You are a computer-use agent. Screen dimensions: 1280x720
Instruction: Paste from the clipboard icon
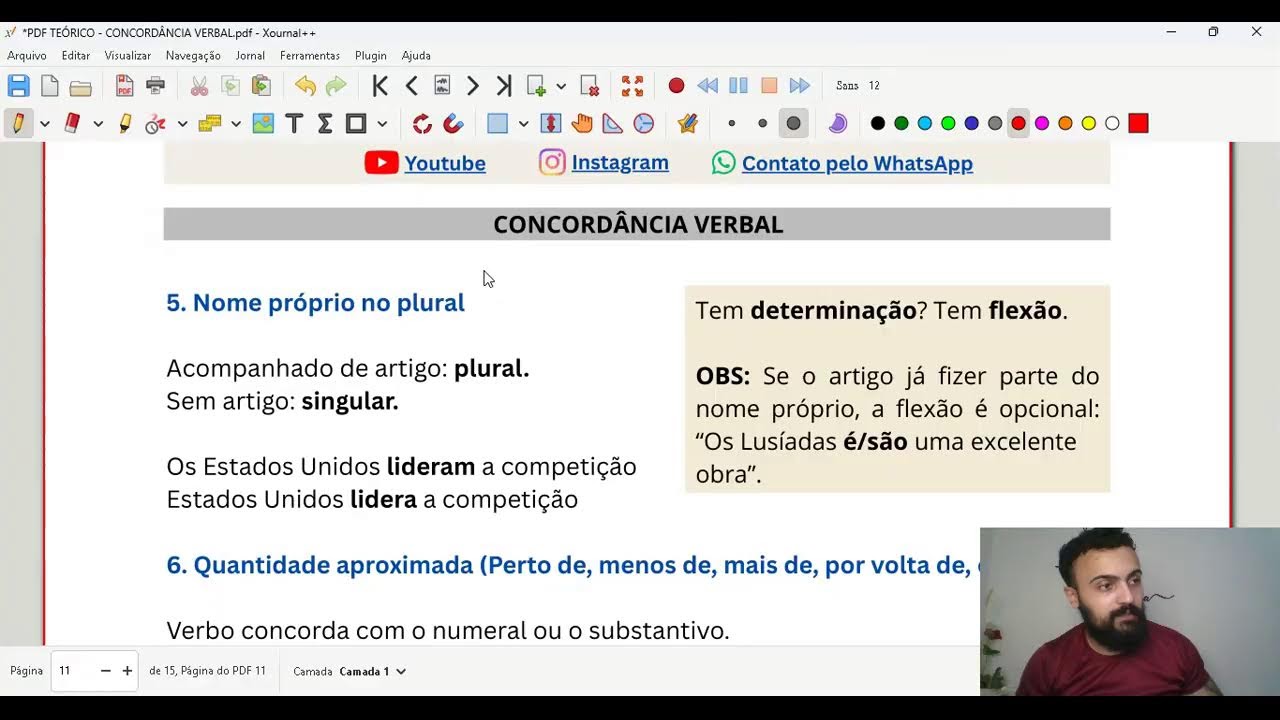pos(261,86)
